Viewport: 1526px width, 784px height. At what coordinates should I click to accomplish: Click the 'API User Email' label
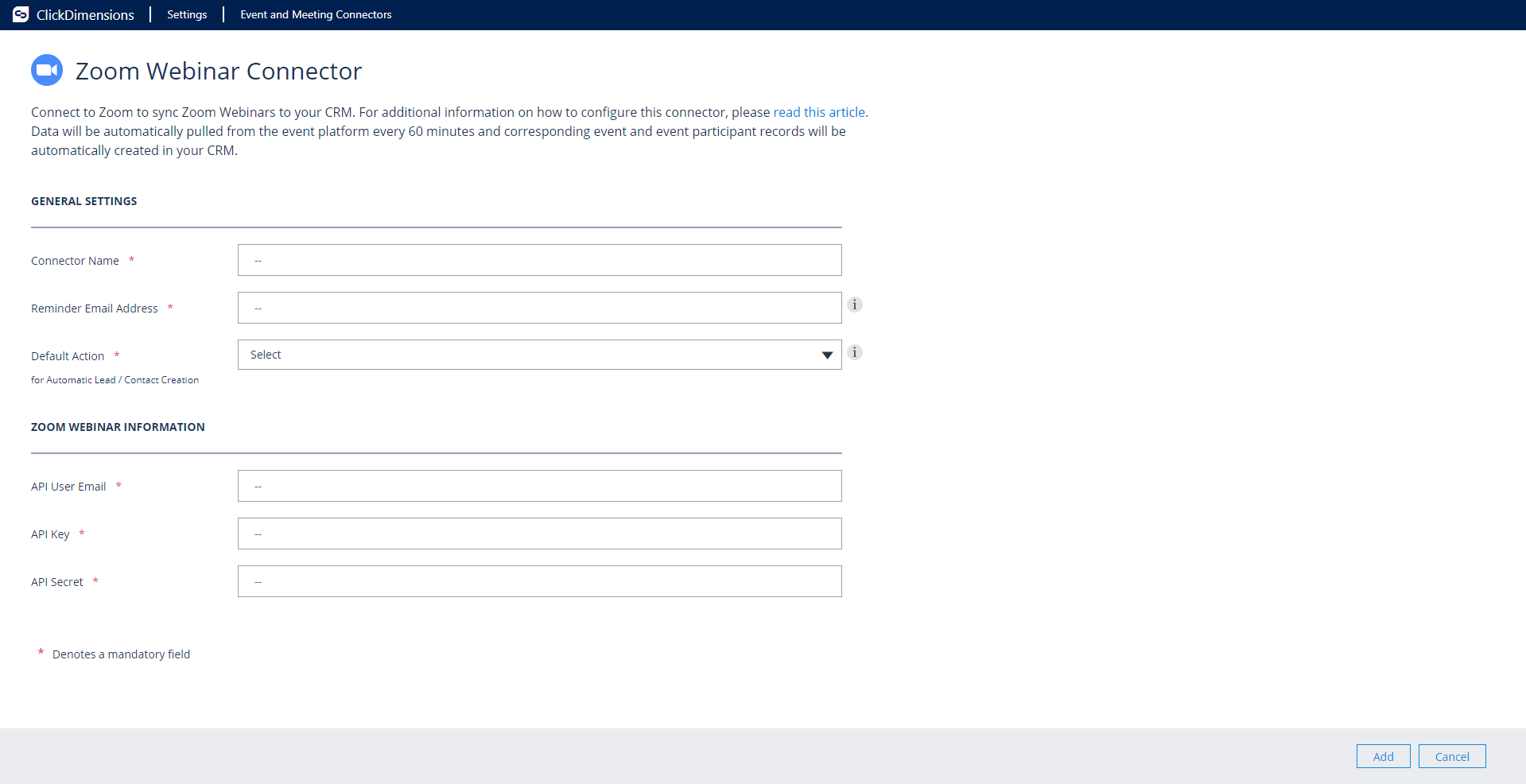coord(68,487)
